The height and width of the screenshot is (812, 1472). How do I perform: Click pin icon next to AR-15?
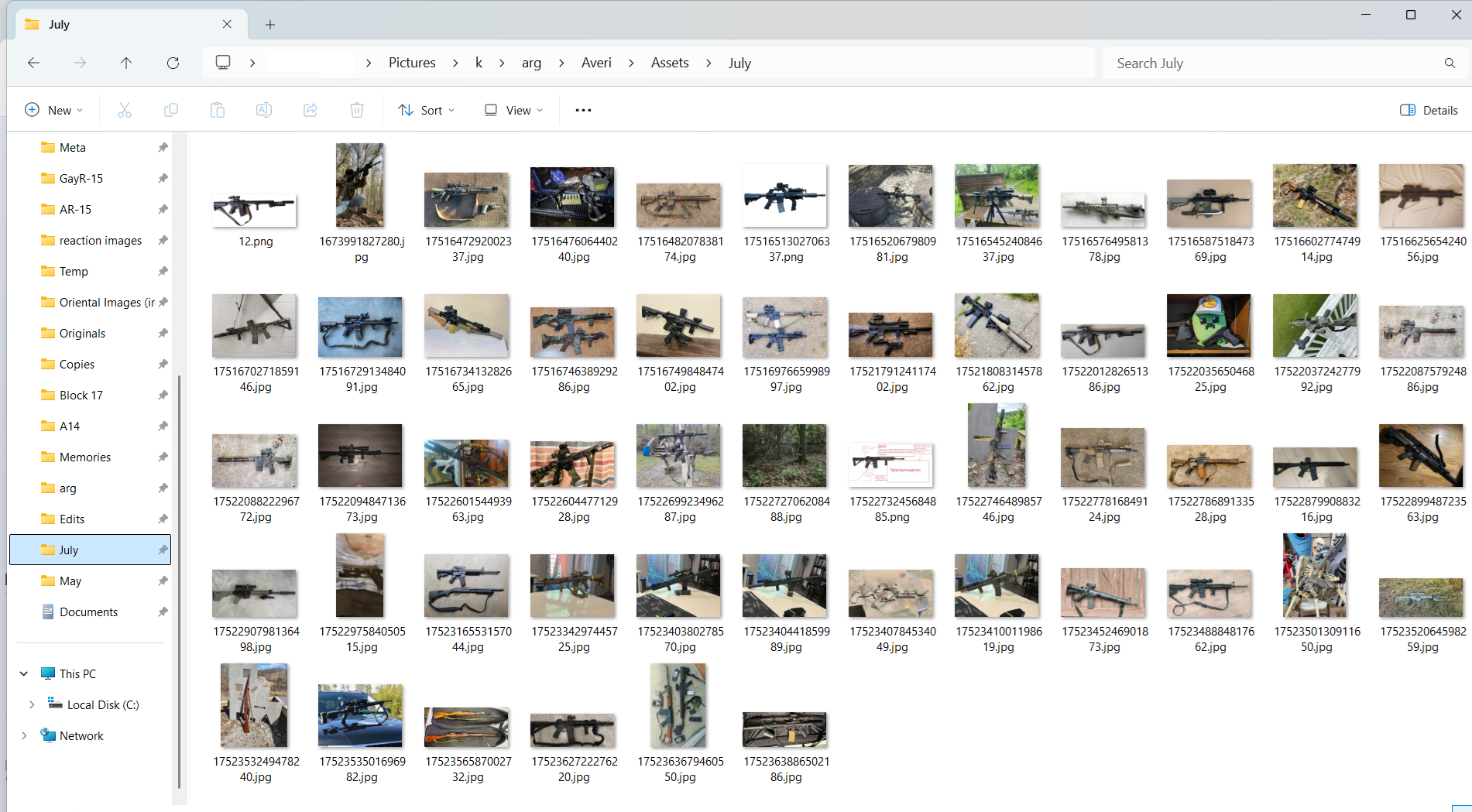[163, 209]
